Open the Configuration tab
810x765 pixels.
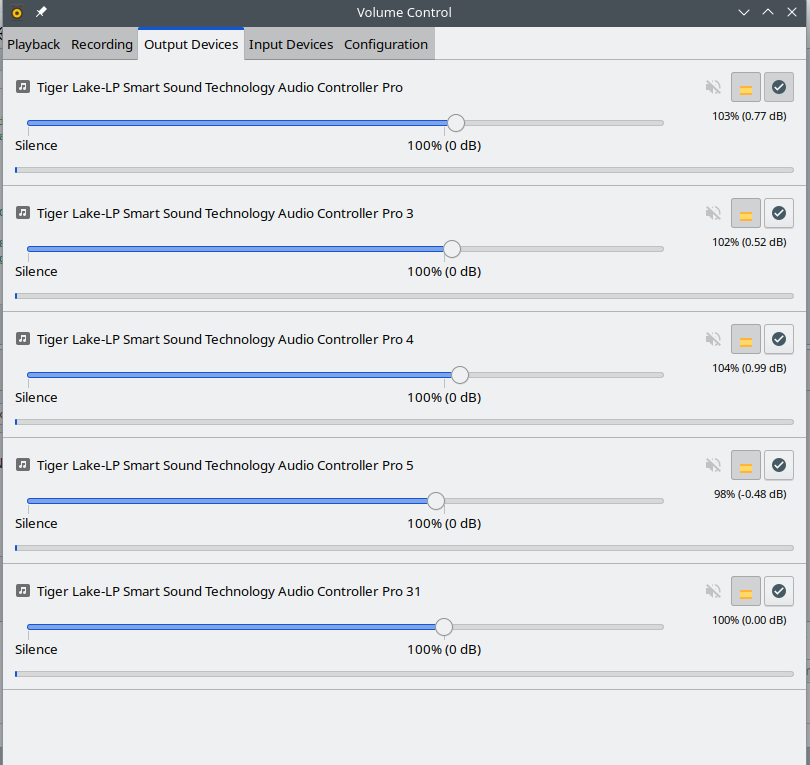point(386,44)
